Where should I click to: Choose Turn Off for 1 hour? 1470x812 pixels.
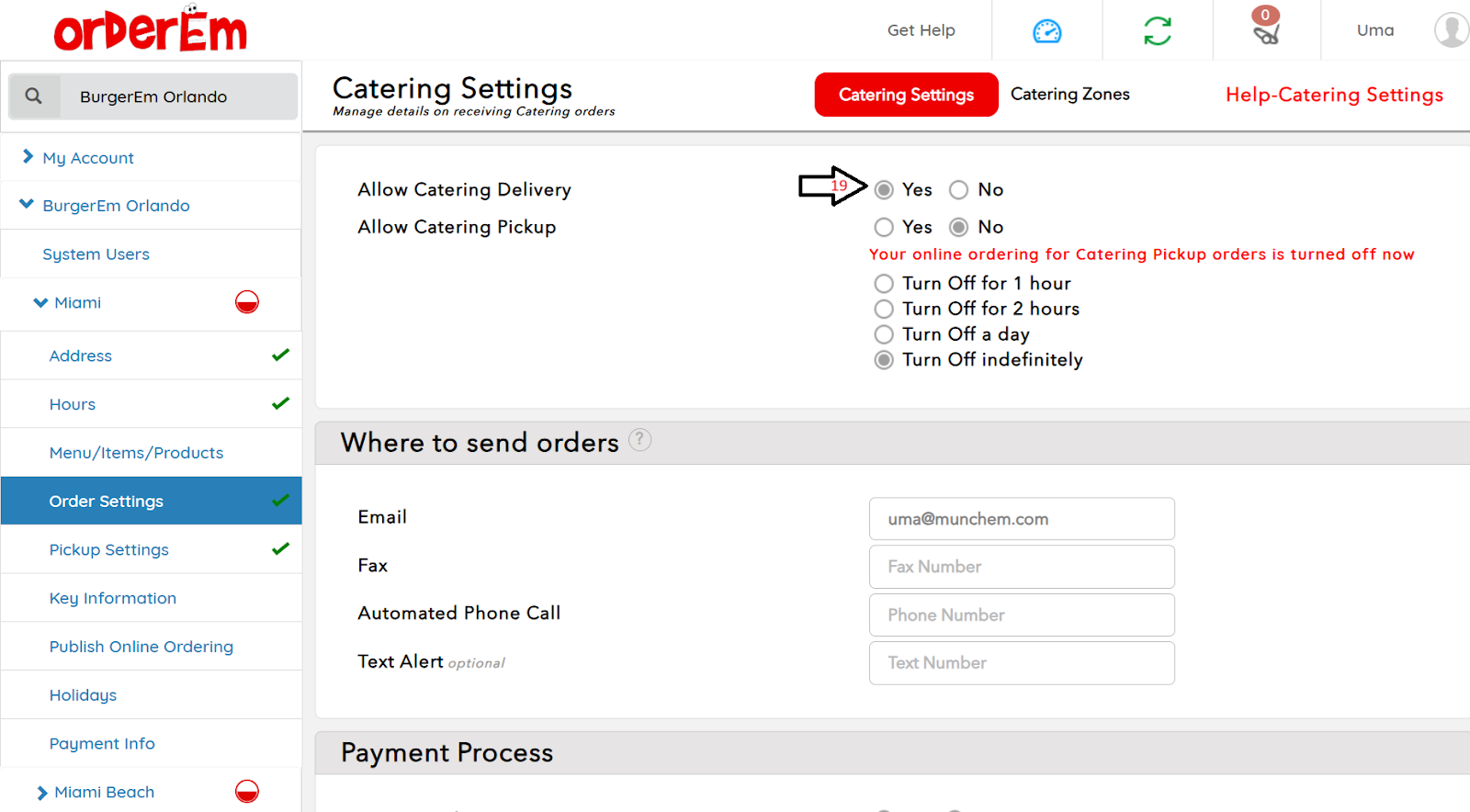point(884,283)
